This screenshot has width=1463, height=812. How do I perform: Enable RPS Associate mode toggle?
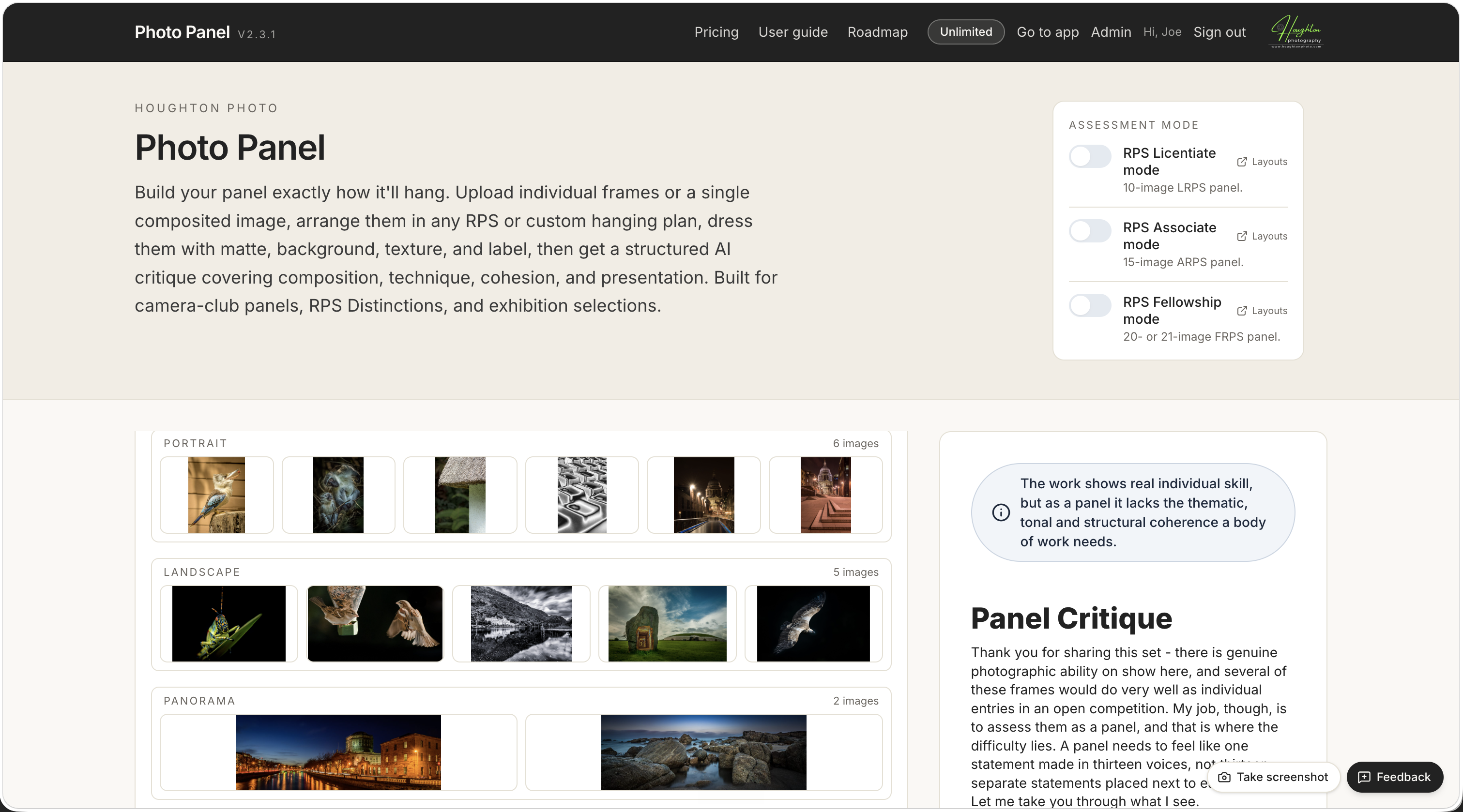coord(1090,230)
